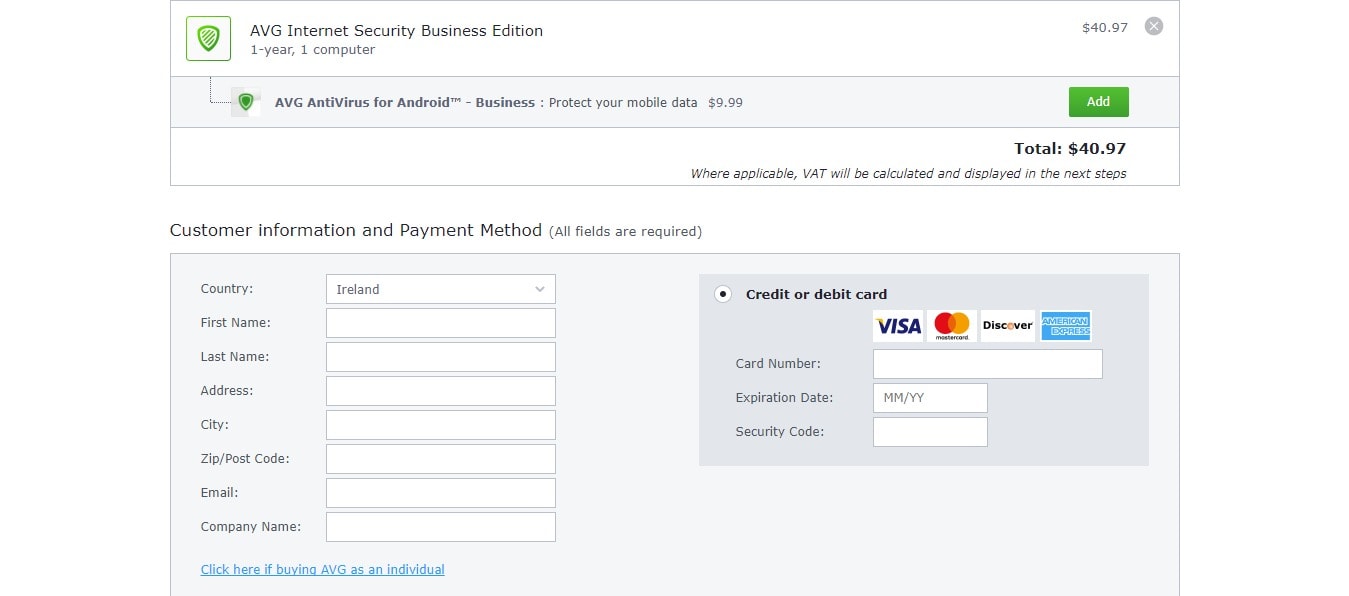Click the Discover card logo

point(1007,326)
